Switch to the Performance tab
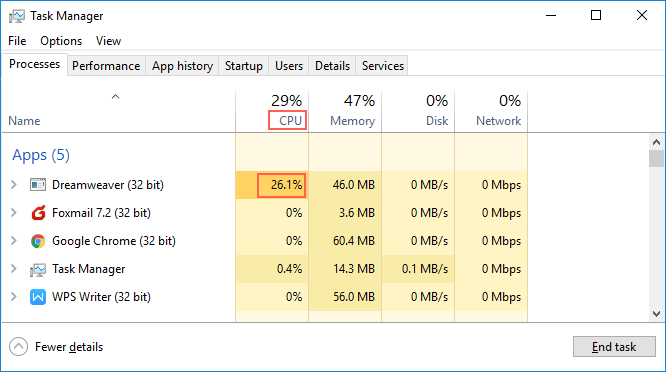The image size is (666, 372). pyautogui.click(x=106, y=66)
